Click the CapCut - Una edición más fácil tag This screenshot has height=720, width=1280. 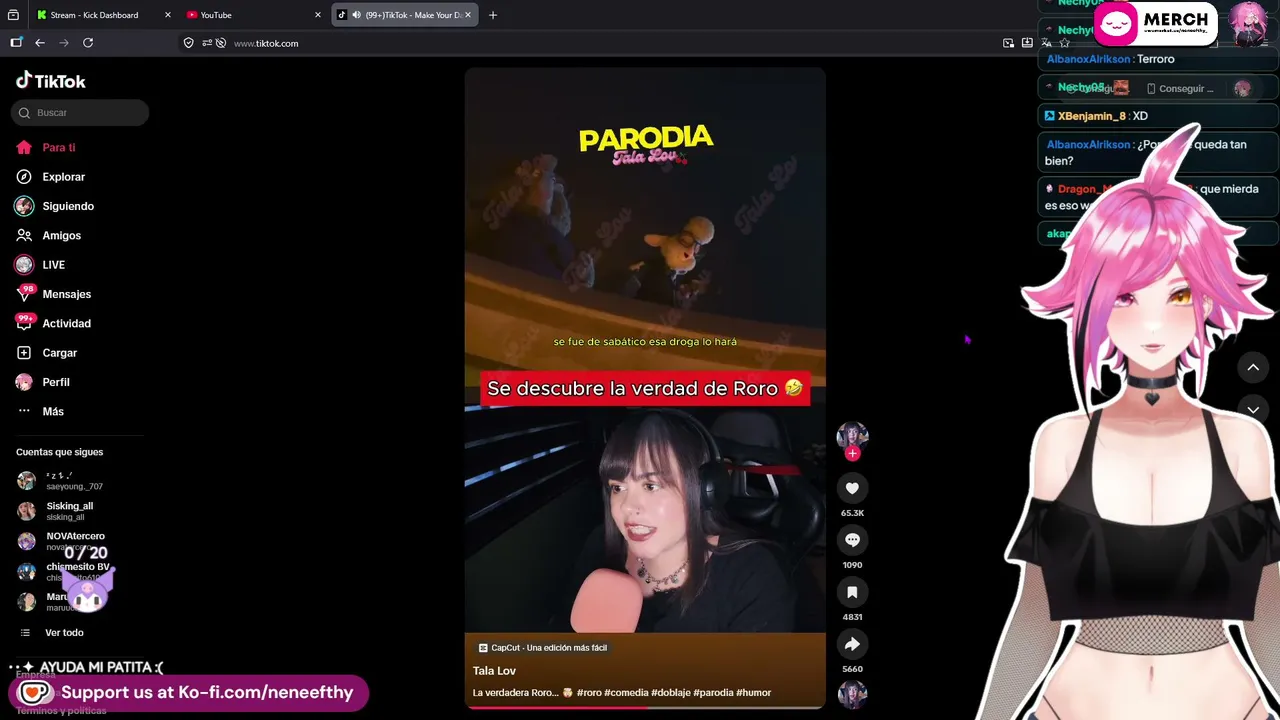click(x=543, y=648)
